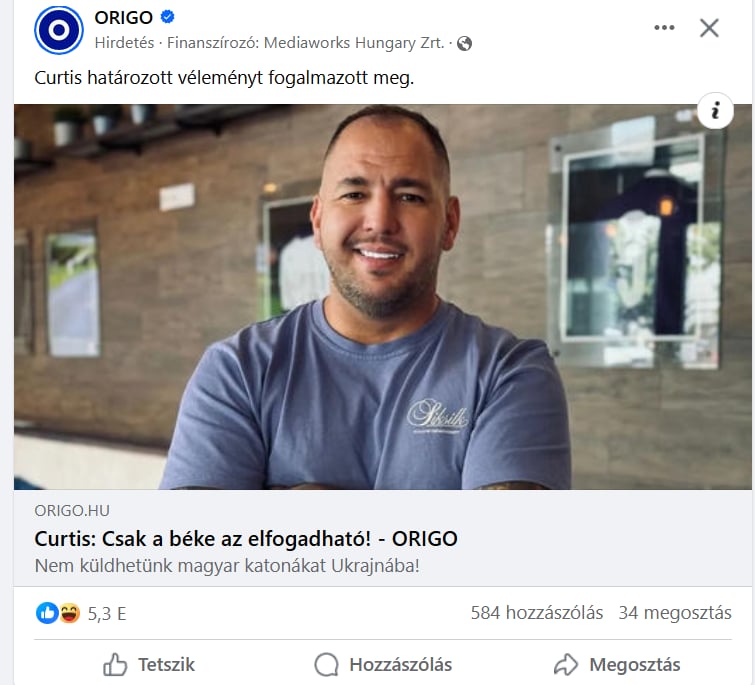
Task: Open headline "Curtis: Csak a béke az elfogadható!"
Action: tap(203, 539)
